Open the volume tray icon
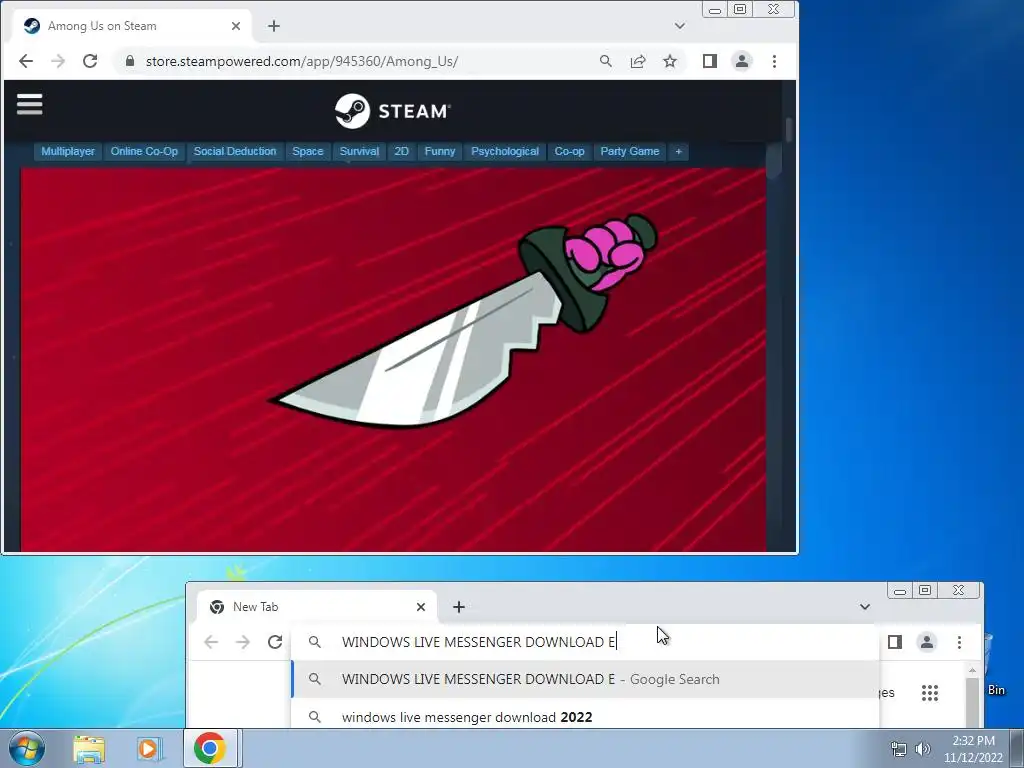The height and width of the screenshot is (768, 1024). pyautogui.click(x=922, y=749)
